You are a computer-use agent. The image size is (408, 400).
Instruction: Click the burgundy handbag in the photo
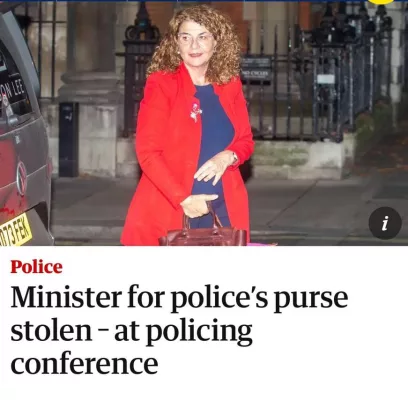204,230
